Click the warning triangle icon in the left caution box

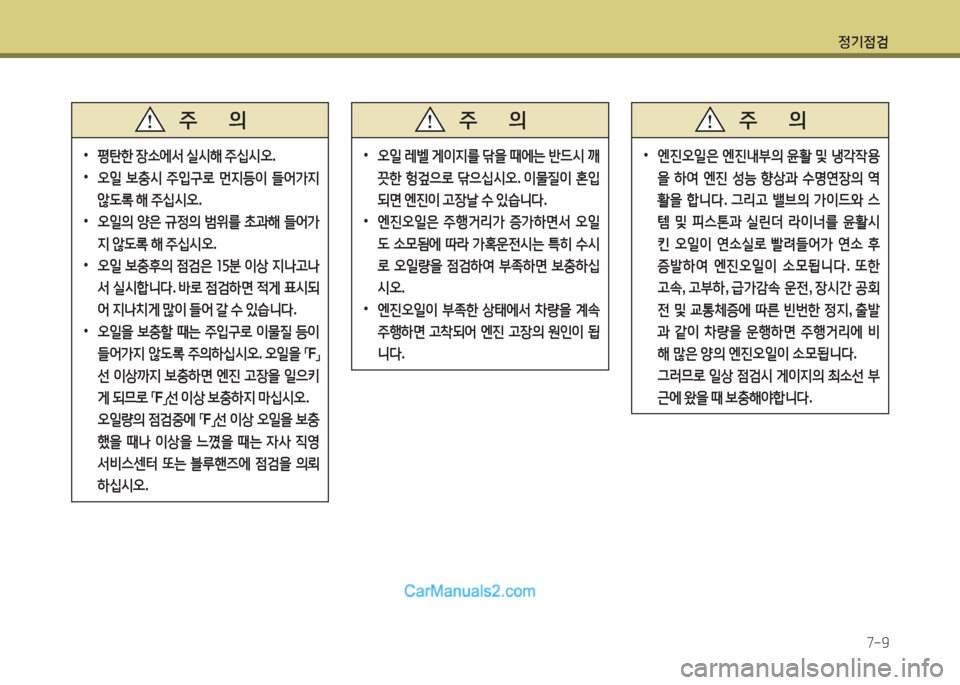pos(150,120)
